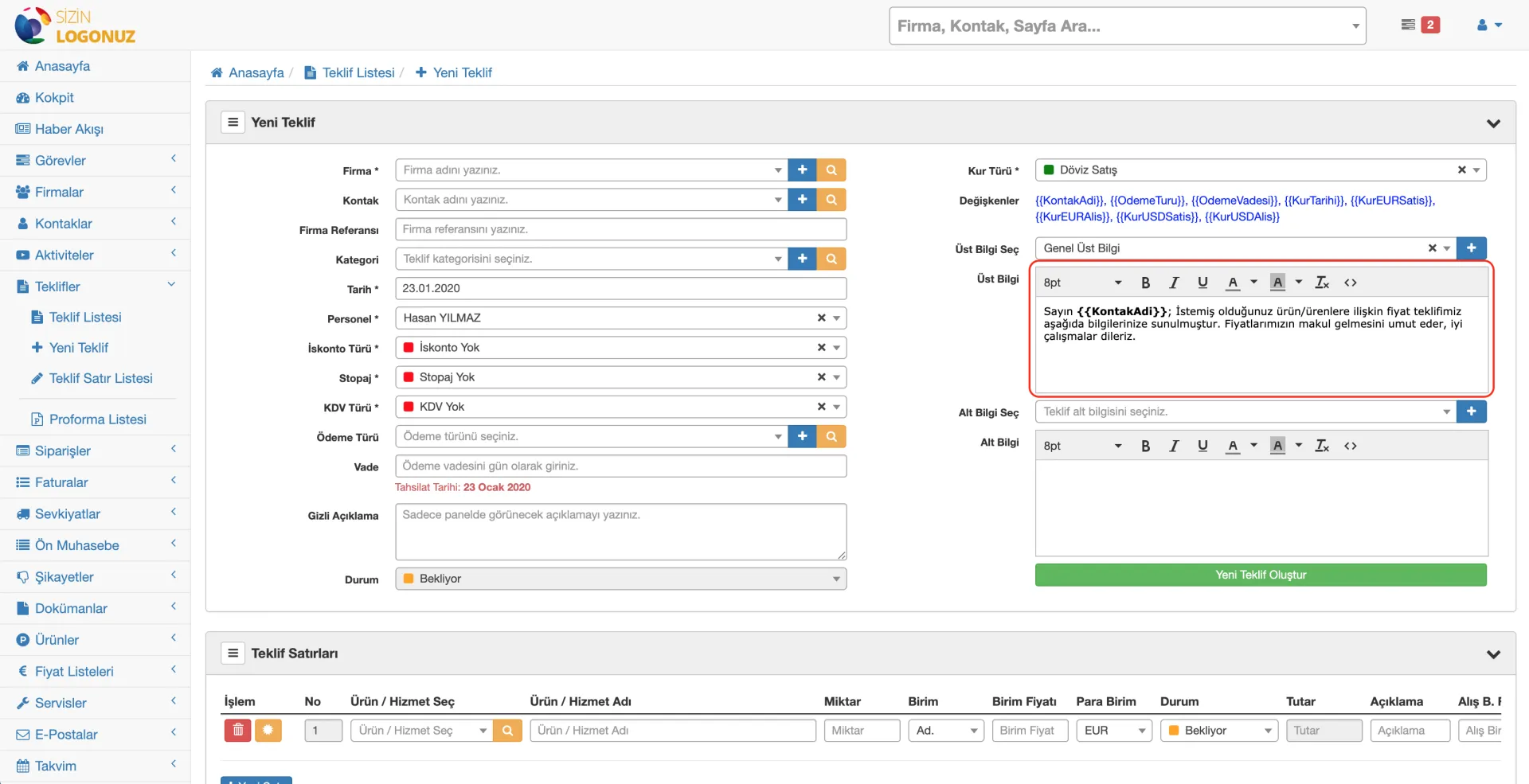
Task: Open the Teklif Satırları panel menu icon
Action: point(233,653)
